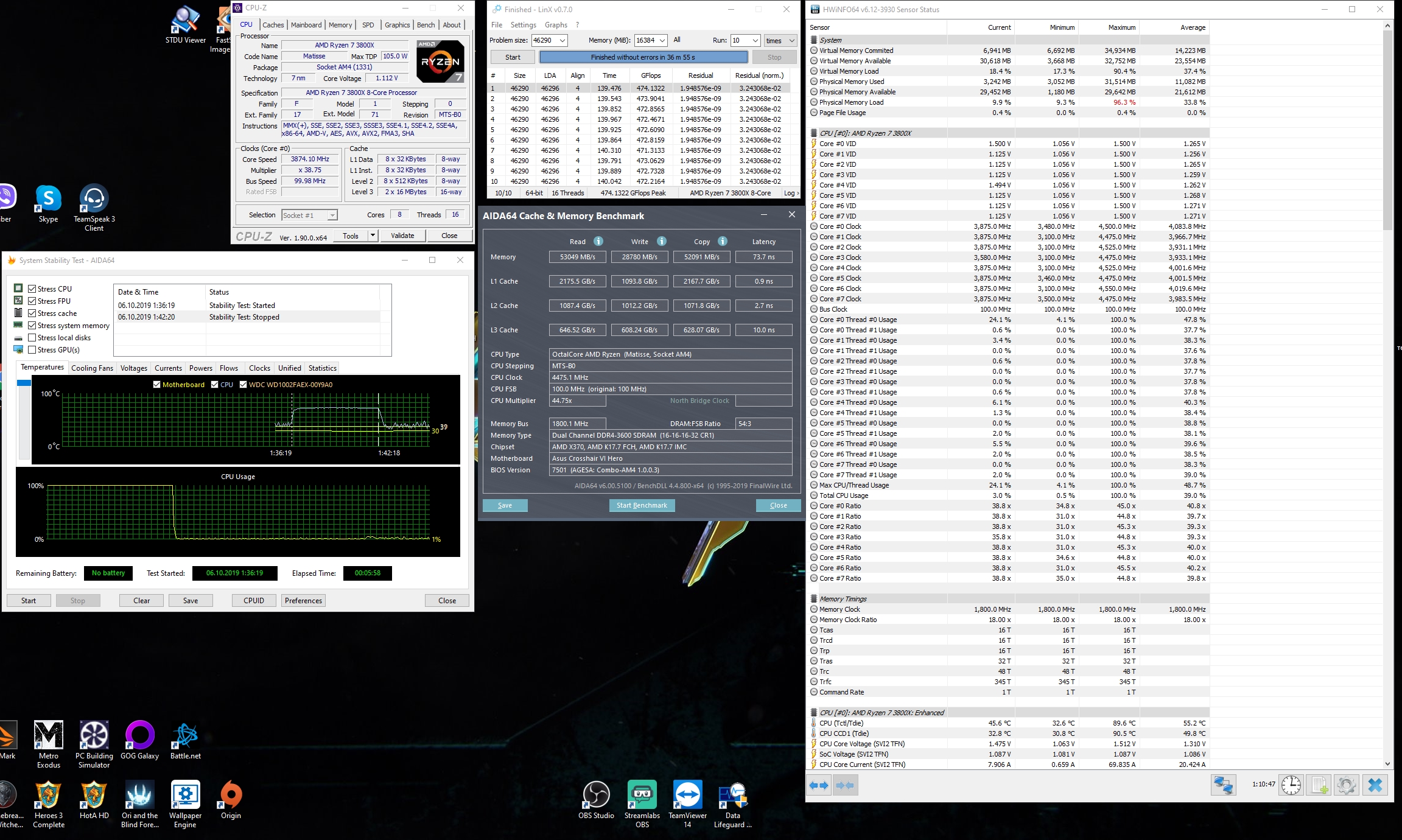Toggle Motherboard temperature graph checkbox
This screenshot has width=1402, height=840.
click(x=157, y=385)
